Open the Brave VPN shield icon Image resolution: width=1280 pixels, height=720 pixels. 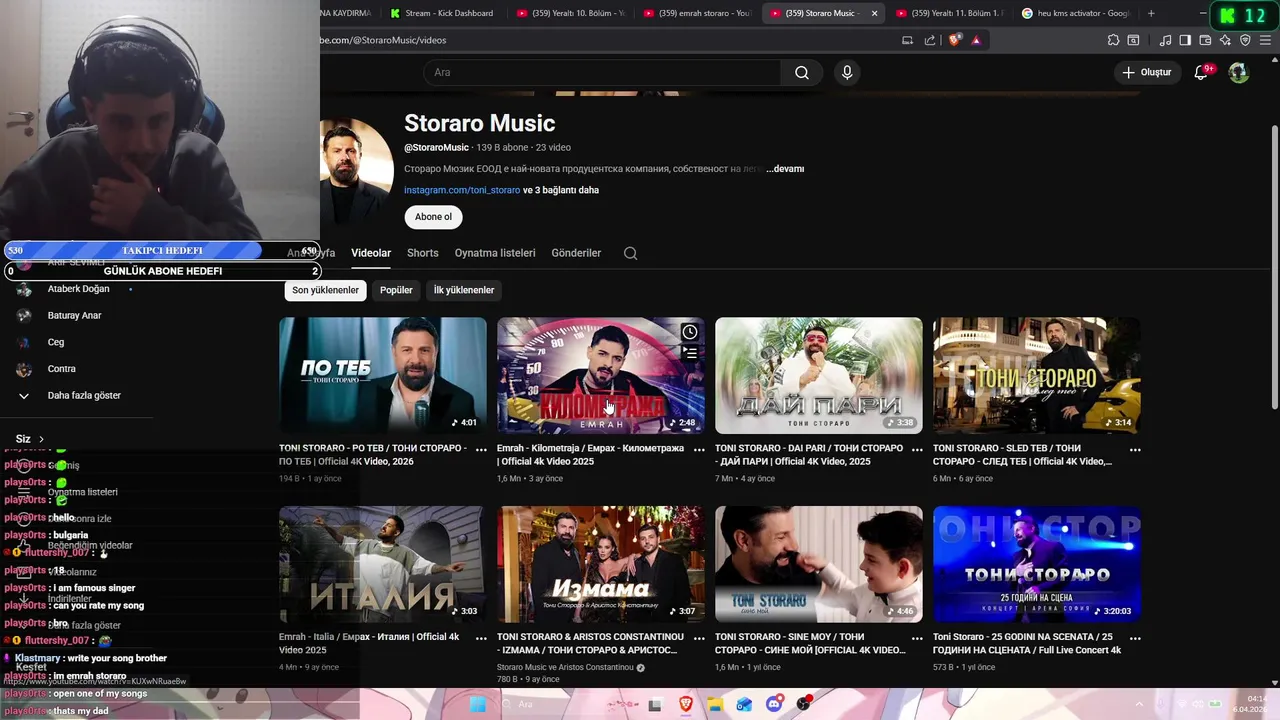pos(1245,40)
